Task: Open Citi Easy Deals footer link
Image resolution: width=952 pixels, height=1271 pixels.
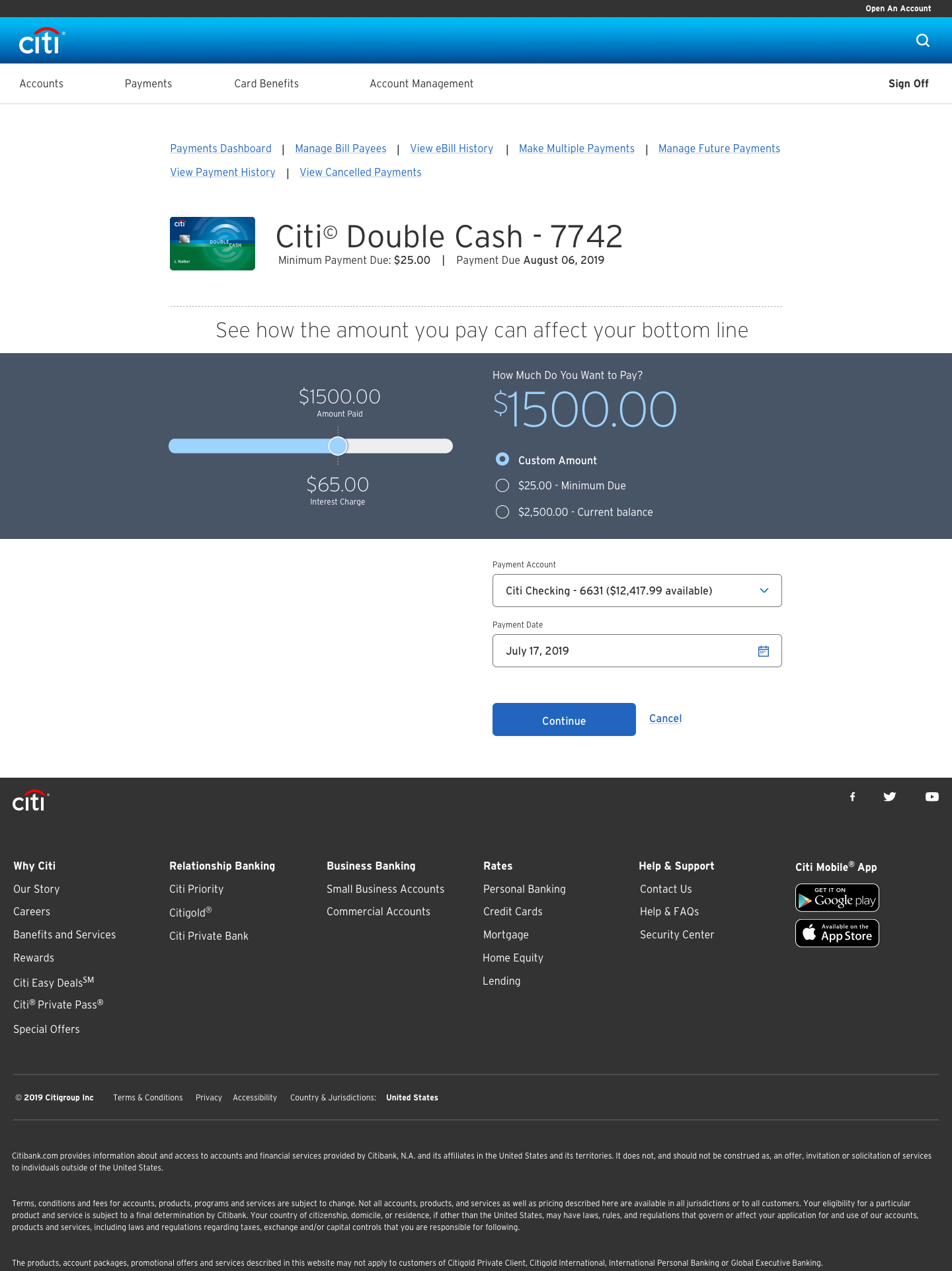Action: coord(54,982)
